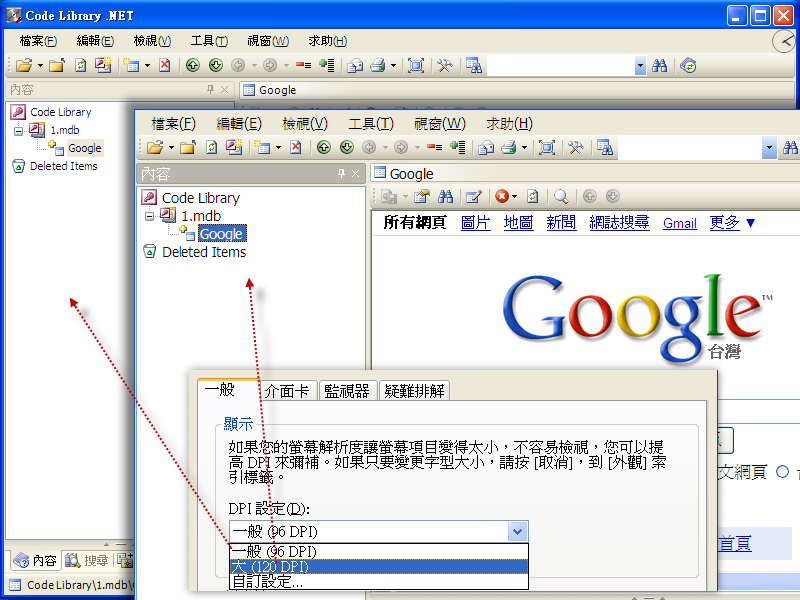Click the new folder icon in the background window toolbar
Screen dimensions: 800x600
(x=57, y=65)
